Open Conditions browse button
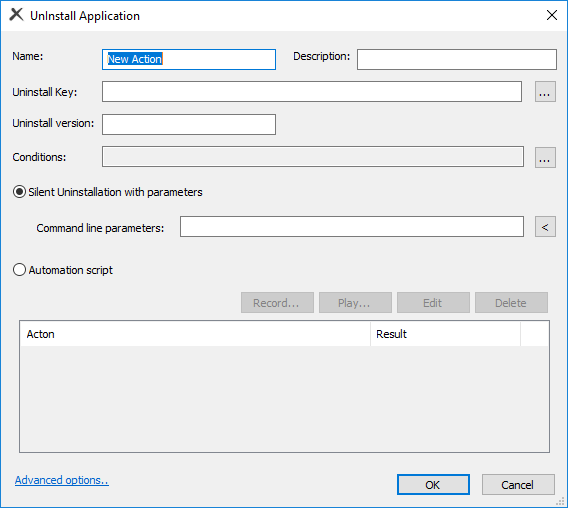This screenshot has height=508, width=568. coord(545,157)
